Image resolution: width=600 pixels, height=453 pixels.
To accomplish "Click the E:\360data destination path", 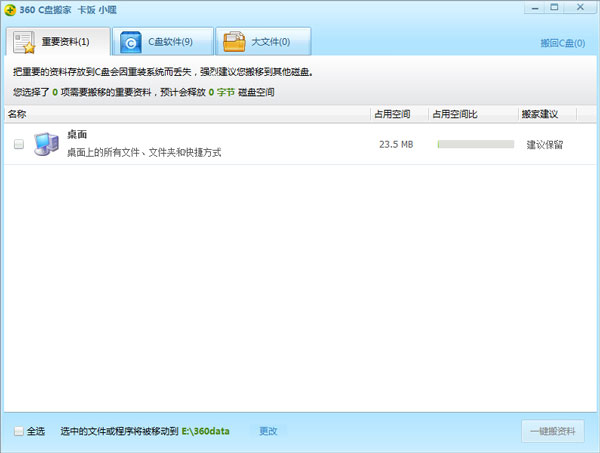I will (x=205, y=431).
